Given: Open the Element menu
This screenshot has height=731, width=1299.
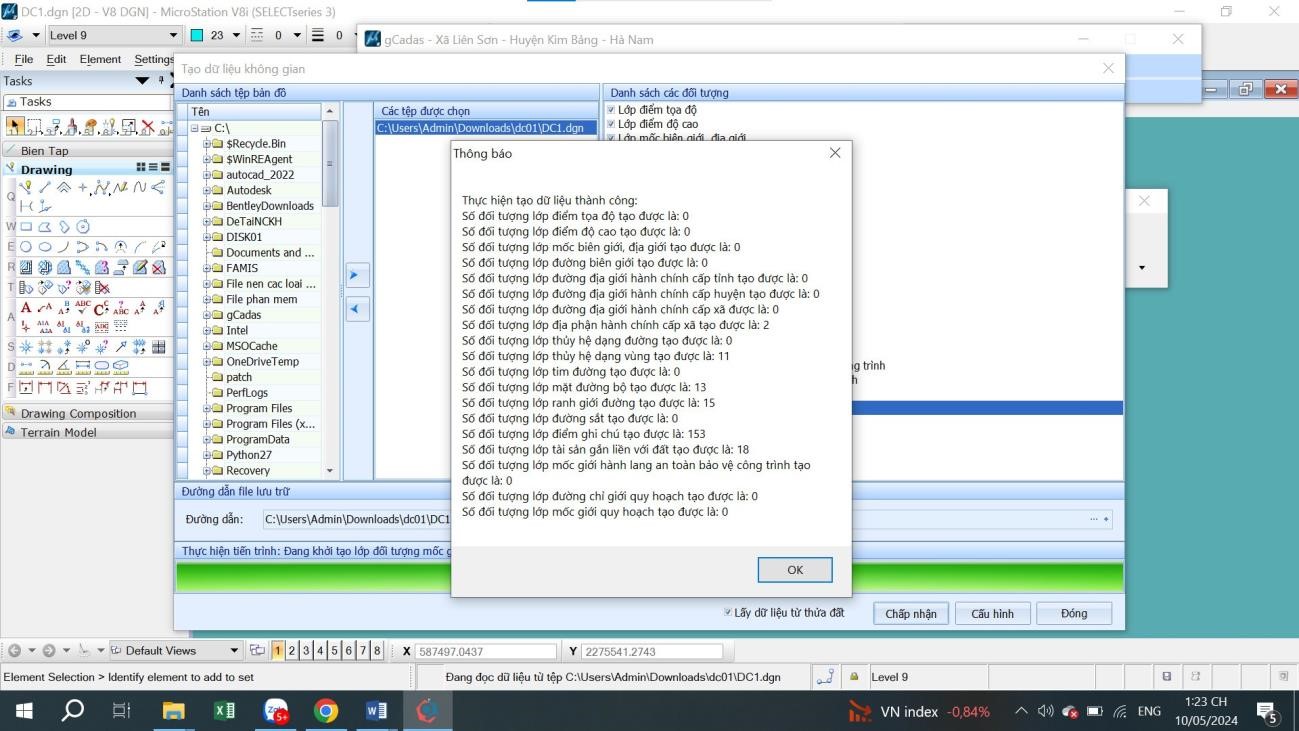Looking at the screenshot, I should (100, 59).
